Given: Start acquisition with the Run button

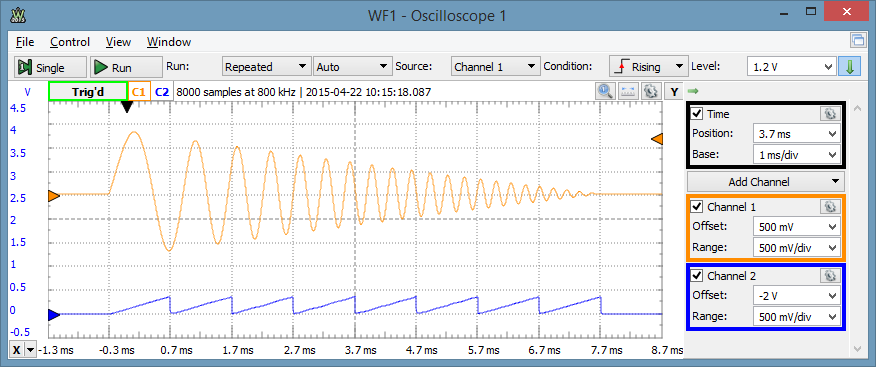Looking at the screenshot, I should pyautogui.click(x=126, y=67).
